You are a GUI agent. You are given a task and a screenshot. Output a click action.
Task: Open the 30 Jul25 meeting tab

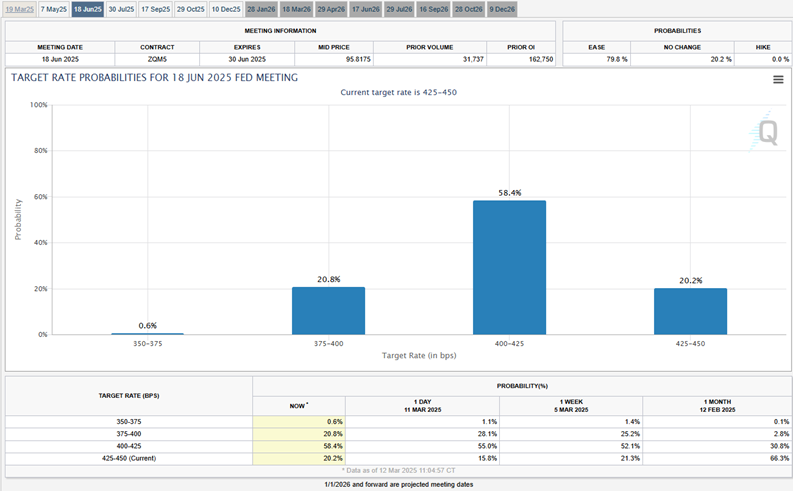tap(120, 8)
